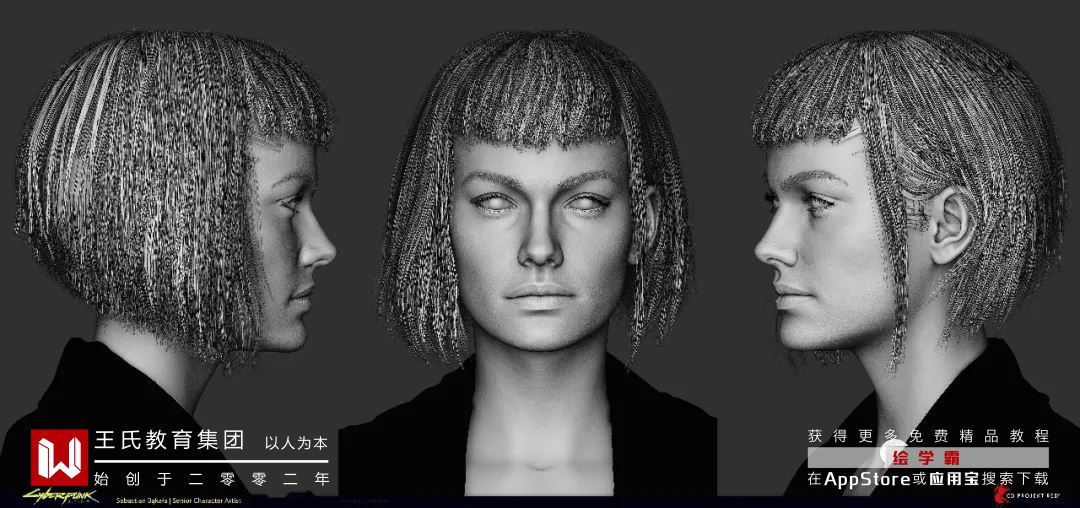Image resolution: width=1080 pixels, height=508 pixels.
Task: Click the text 王氏教育集团
Action: click(x=169, y=442)
